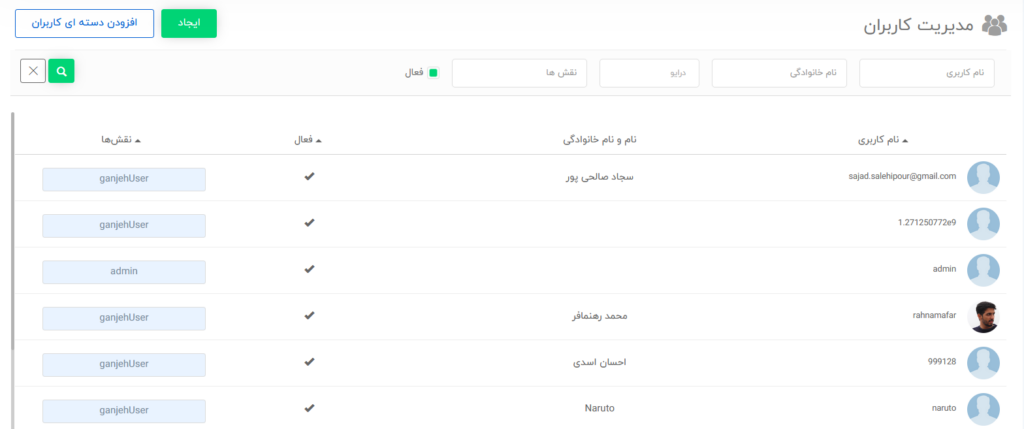Click ganjehUser role of sajad.salehipour@gmail.com
This screenshot has height=429, width=1024.
point(124,180)
